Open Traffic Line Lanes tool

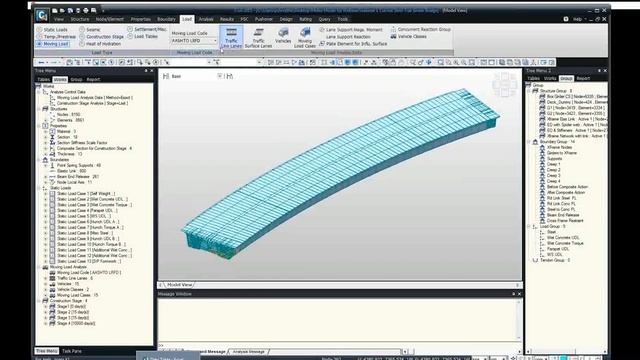tap(231, 38)
